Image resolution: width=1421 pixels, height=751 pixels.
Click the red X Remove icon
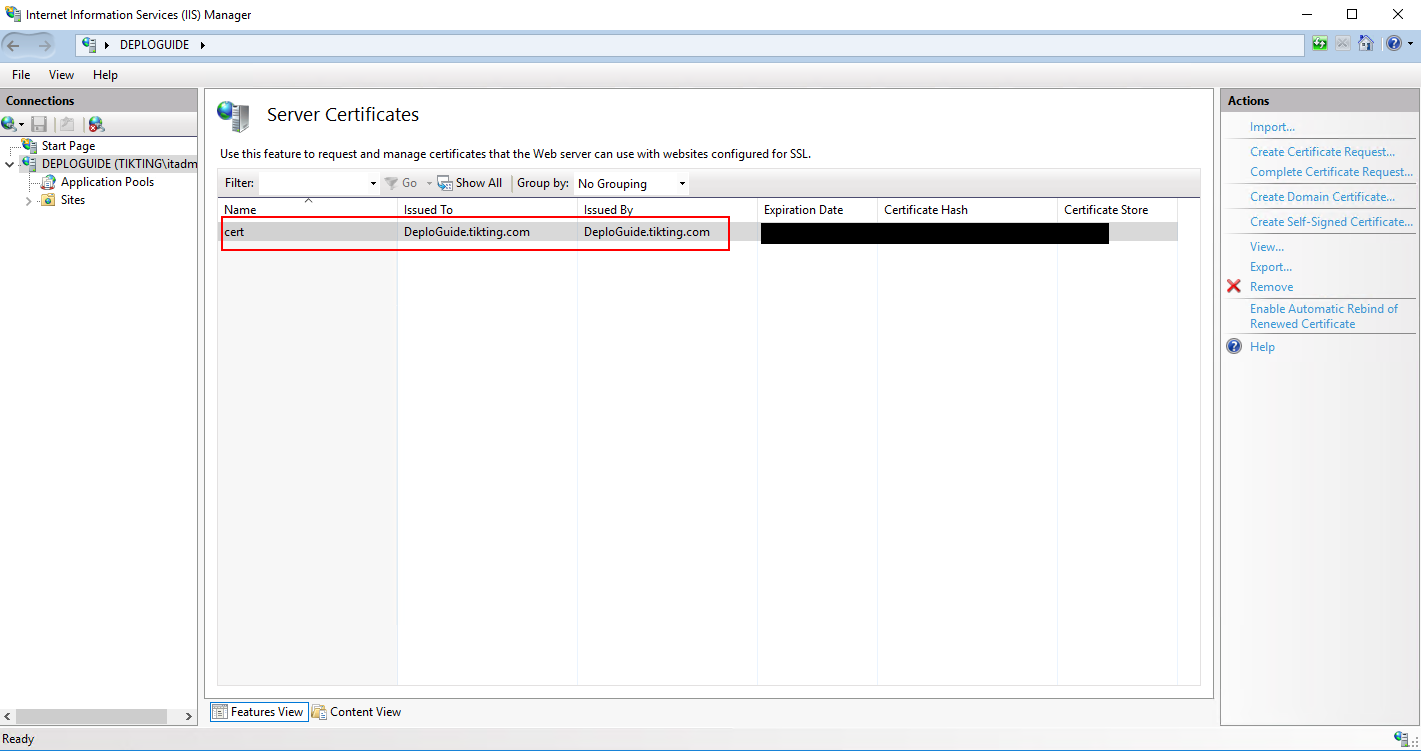coord(1234,287)
